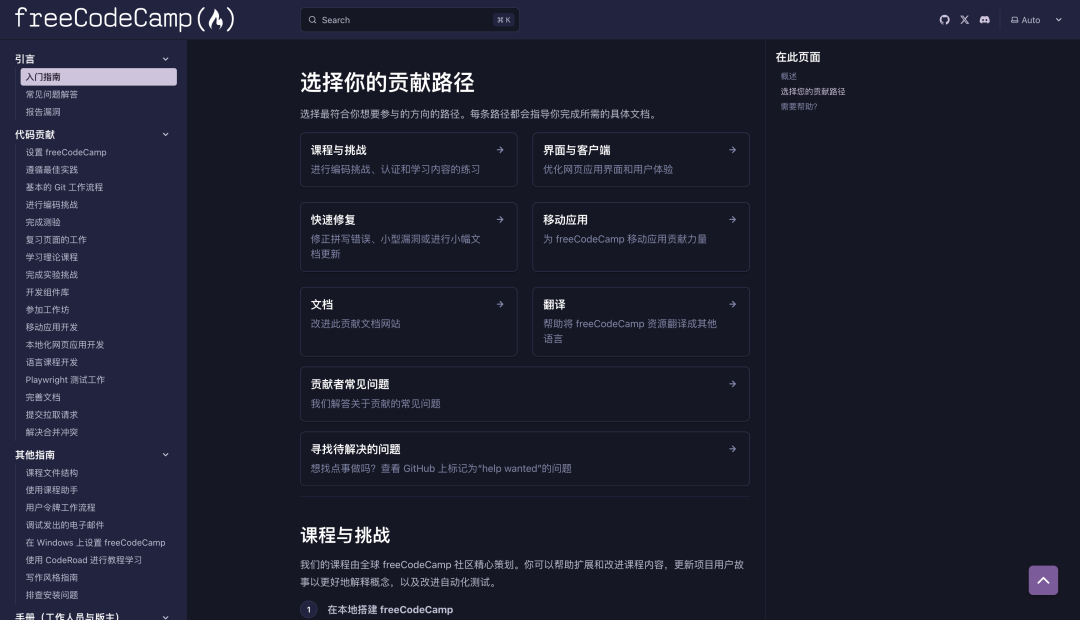
Task: Open 用户令牌工作流程 in the sidebar
Action: [61, 508]
